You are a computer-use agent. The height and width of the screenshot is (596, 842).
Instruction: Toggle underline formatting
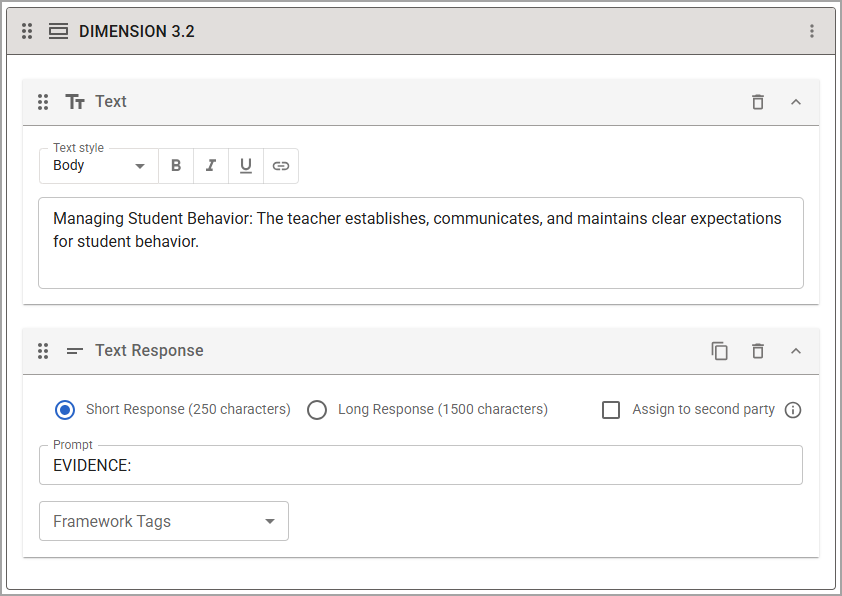[x=246, y=166]
